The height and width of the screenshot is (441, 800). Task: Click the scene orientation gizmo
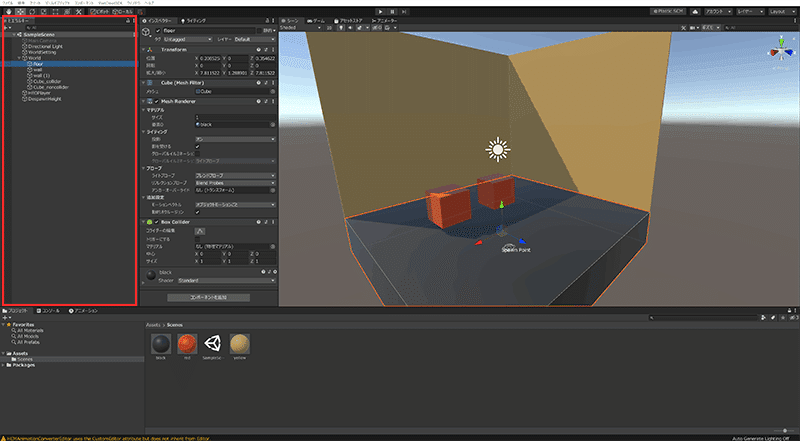click(781, 52)
